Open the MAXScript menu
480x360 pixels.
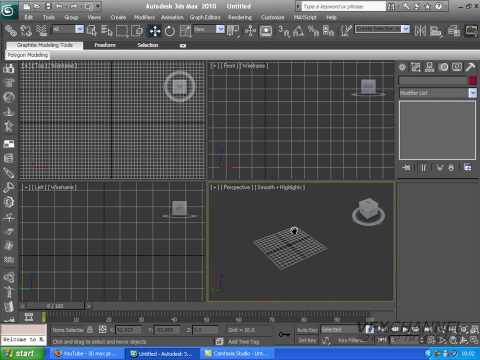305,17
